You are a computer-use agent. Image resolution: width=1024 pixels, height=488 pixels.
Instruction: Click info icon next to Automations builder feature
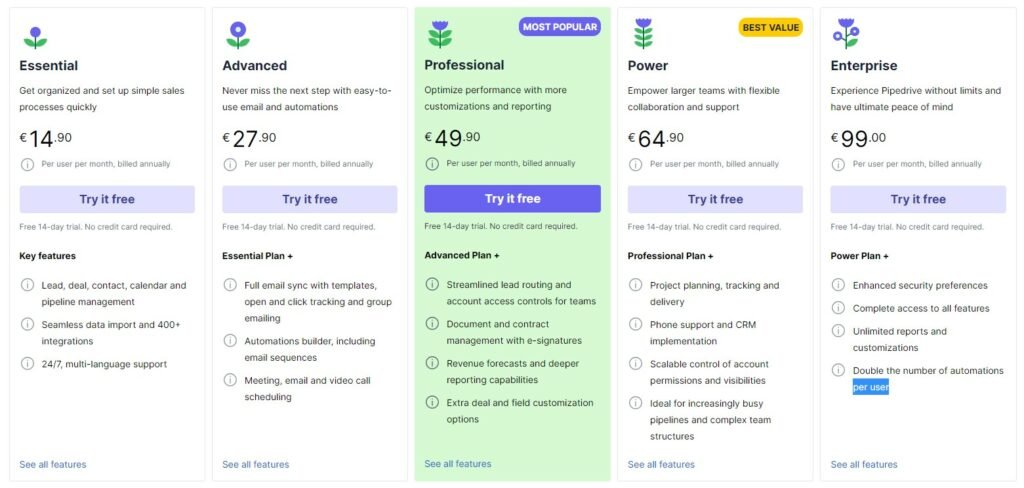coord(230,340)
